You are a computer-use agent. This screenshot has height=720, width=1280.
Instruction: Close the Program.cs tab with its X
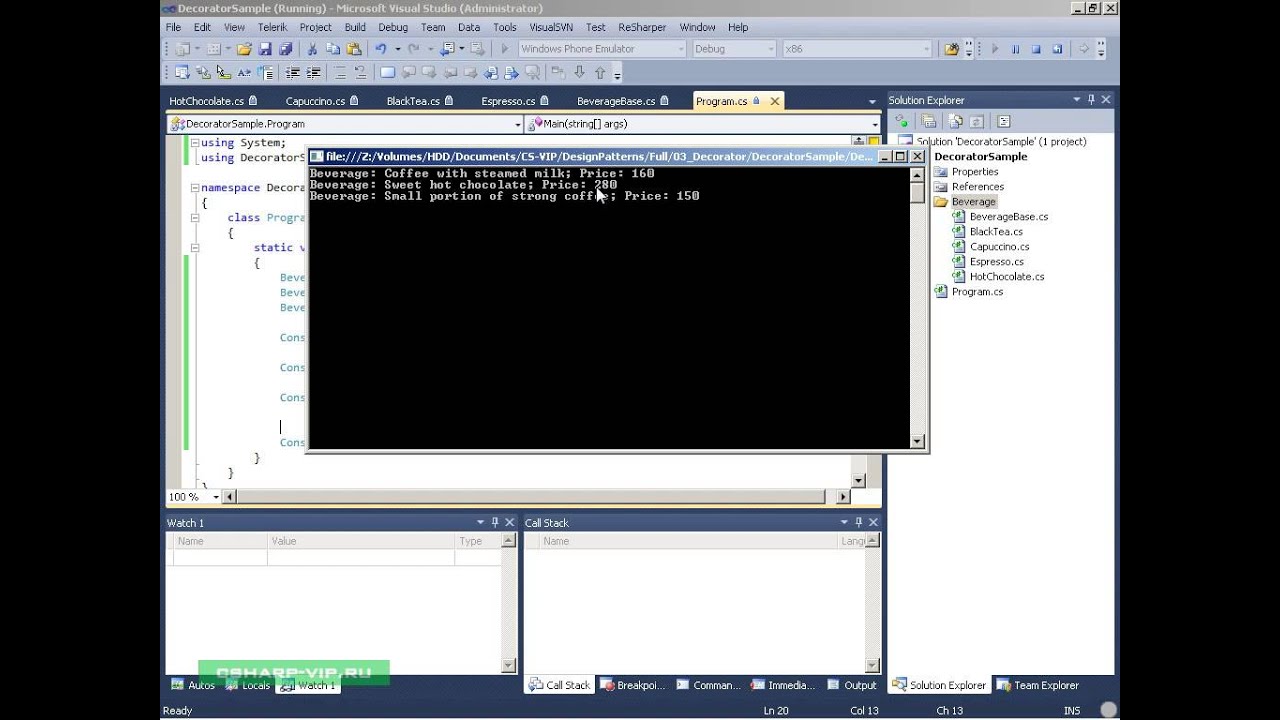coord(774,101)
